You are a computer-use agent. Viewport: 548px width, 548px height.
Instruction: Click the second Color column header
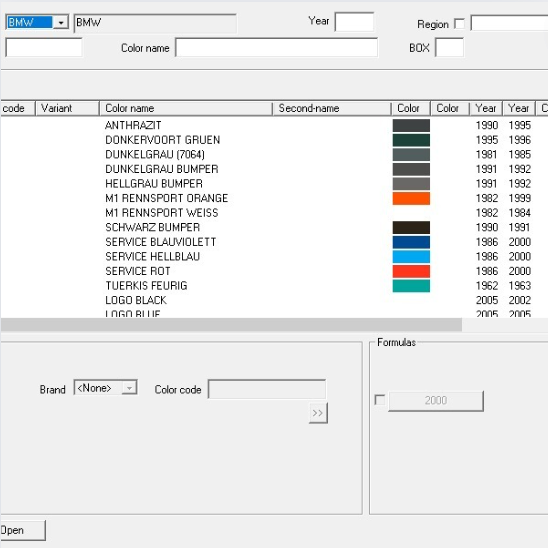point(449,108)
